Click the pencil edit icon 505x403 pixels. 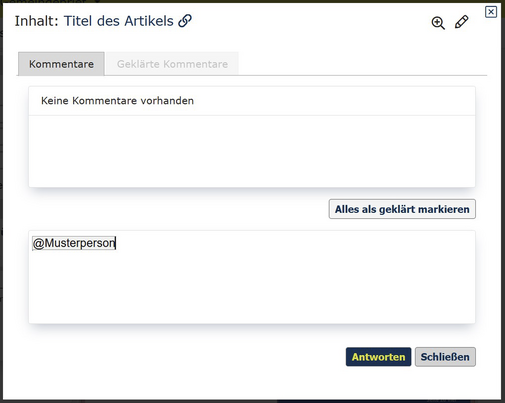(x=462, y=22)
